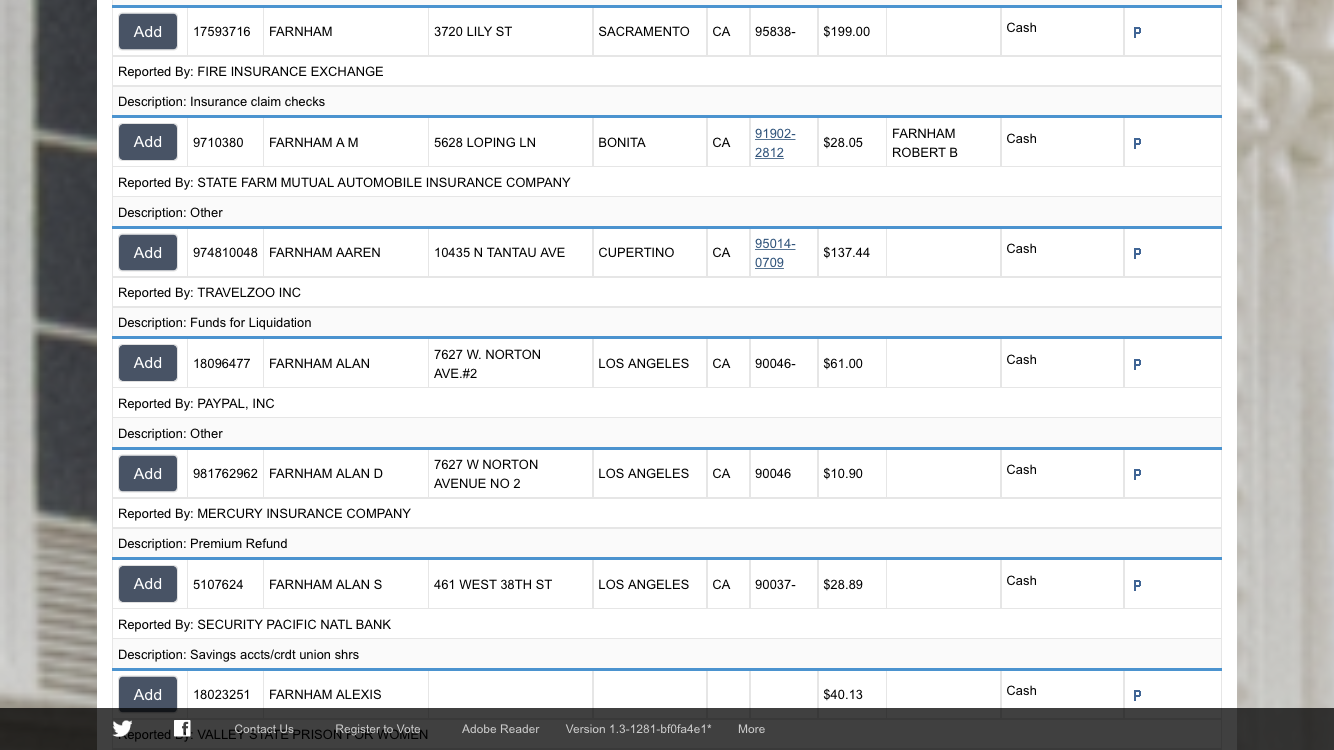The width and height of the screenshot is (1334, 750).
Task: Add property 18023251 FARNHAM ALEXIS
Action: pos(148,694)
